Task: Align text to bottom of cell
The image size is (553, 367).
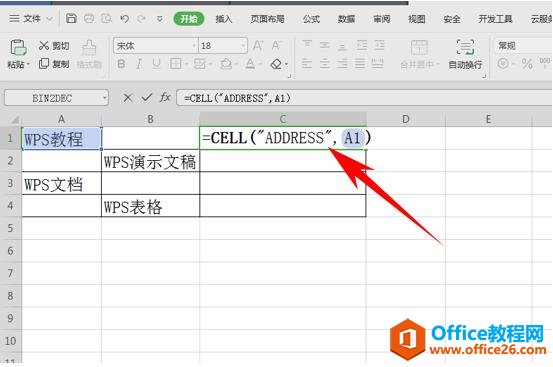Action: coord(342,46)
